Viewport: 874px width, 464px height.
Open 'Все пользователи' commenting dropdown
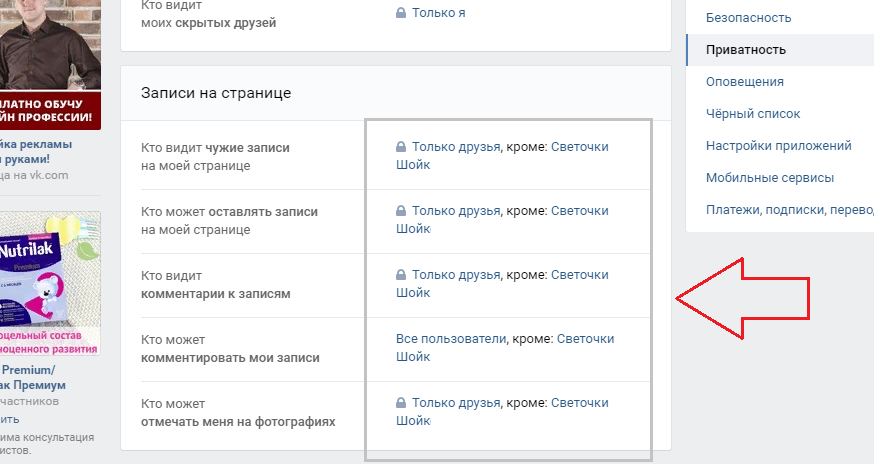pyautogui.click(x=451, y=339)
